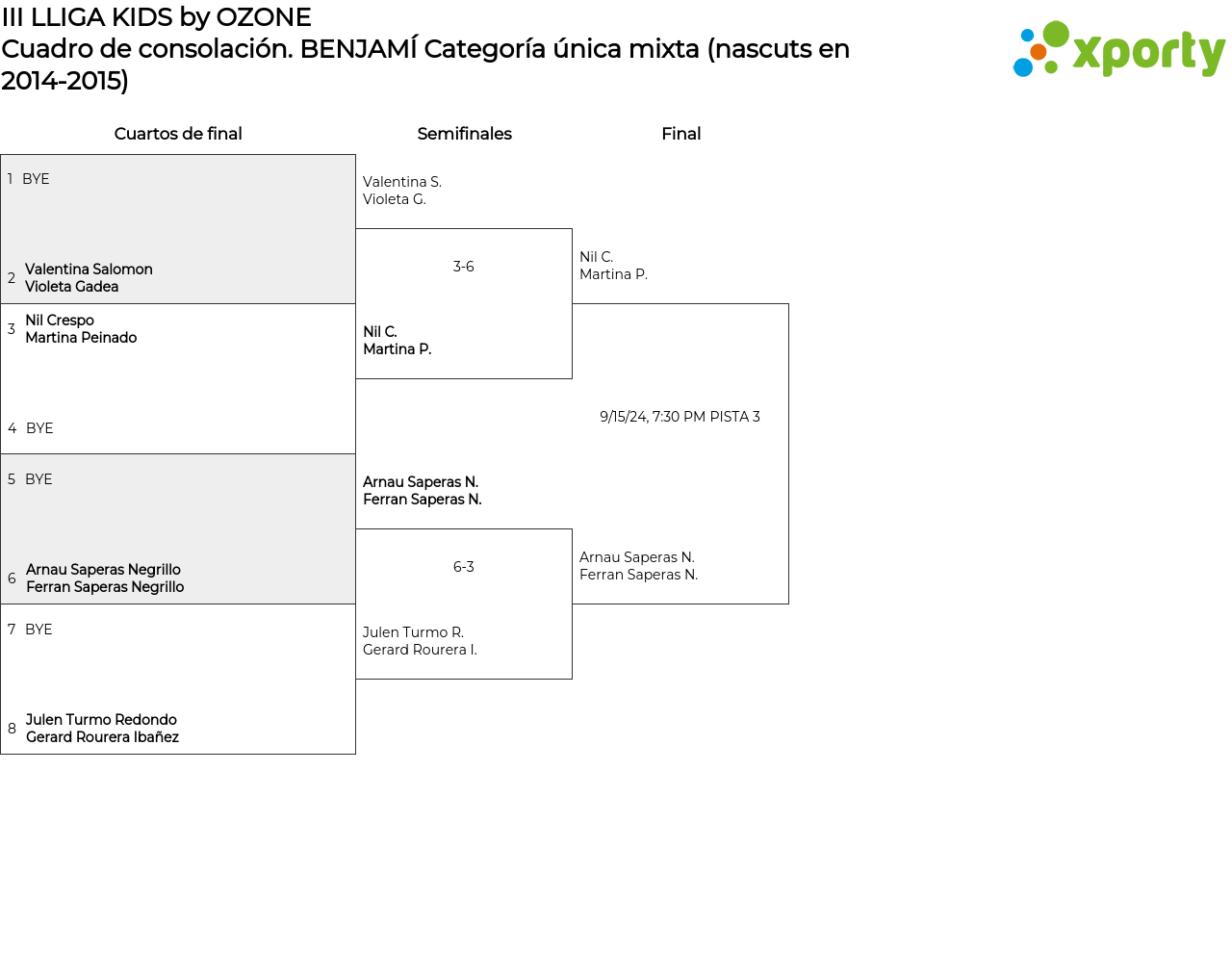Click the "Final" column header
The width and height of the screenshot is (1232, 977).
click(x=680, y=134)
